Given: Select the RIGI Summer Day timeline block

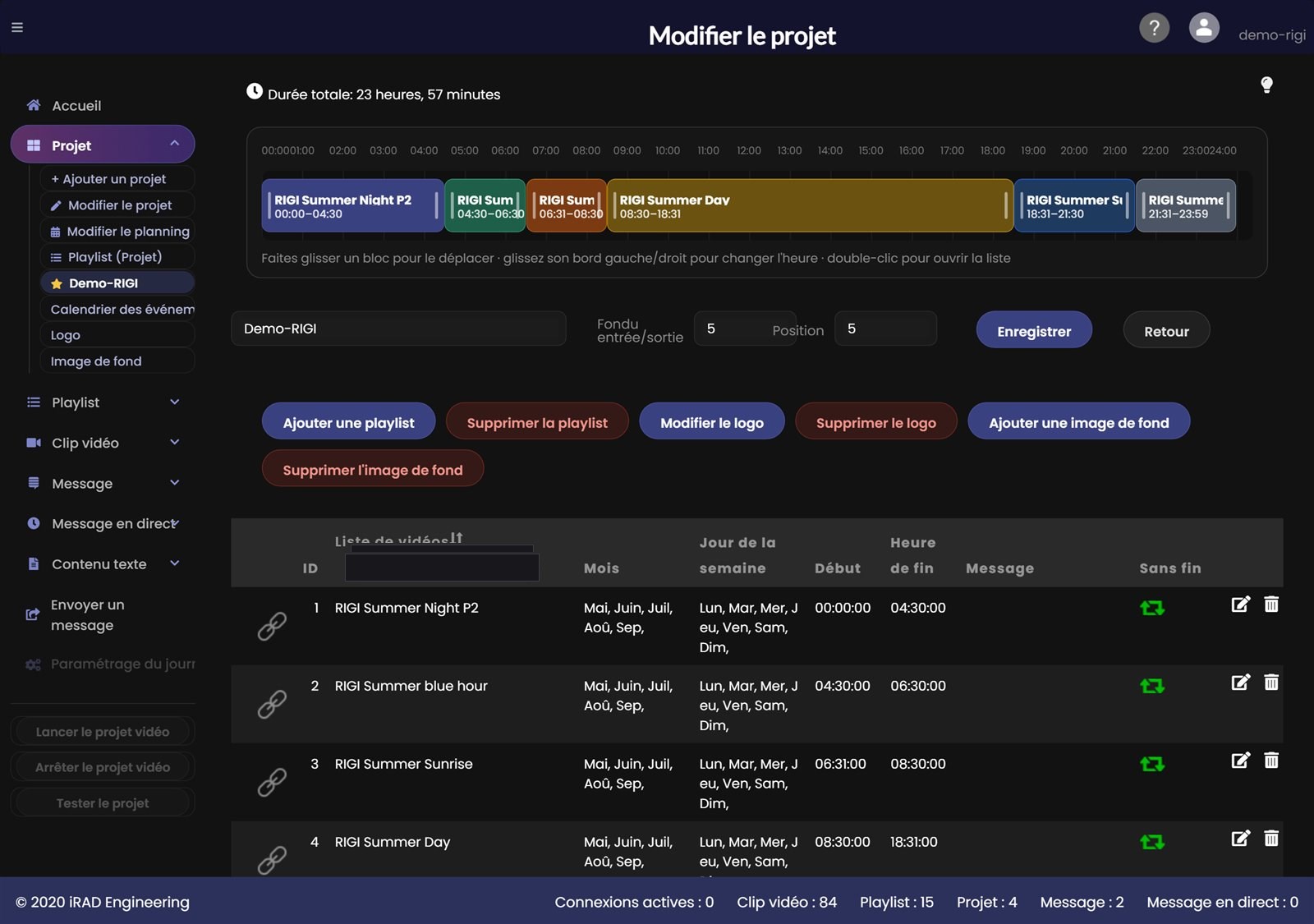Looking at the screenshot, I should click(810, 206).
